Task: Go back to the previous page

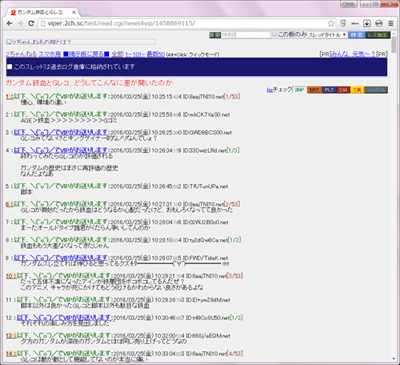Action: pos(10,23)
